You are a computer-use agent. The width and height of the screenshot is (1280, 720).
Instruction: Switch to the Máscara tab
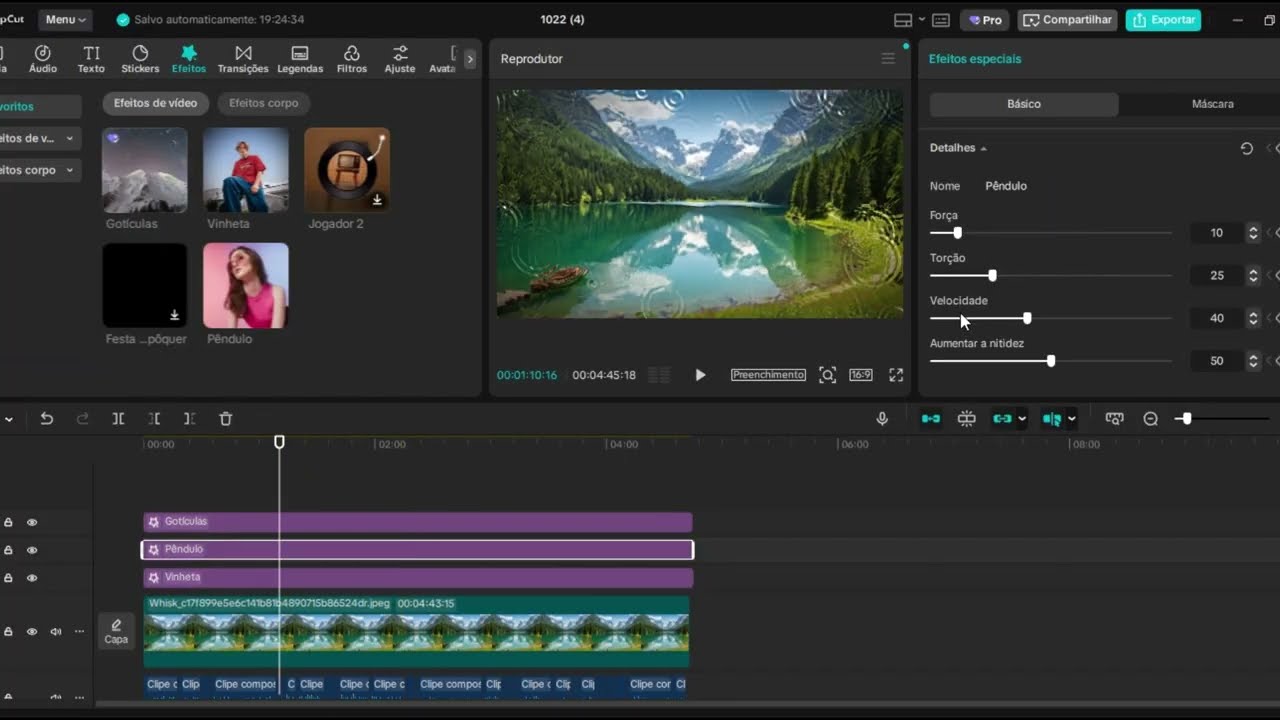coord(1212,104)
